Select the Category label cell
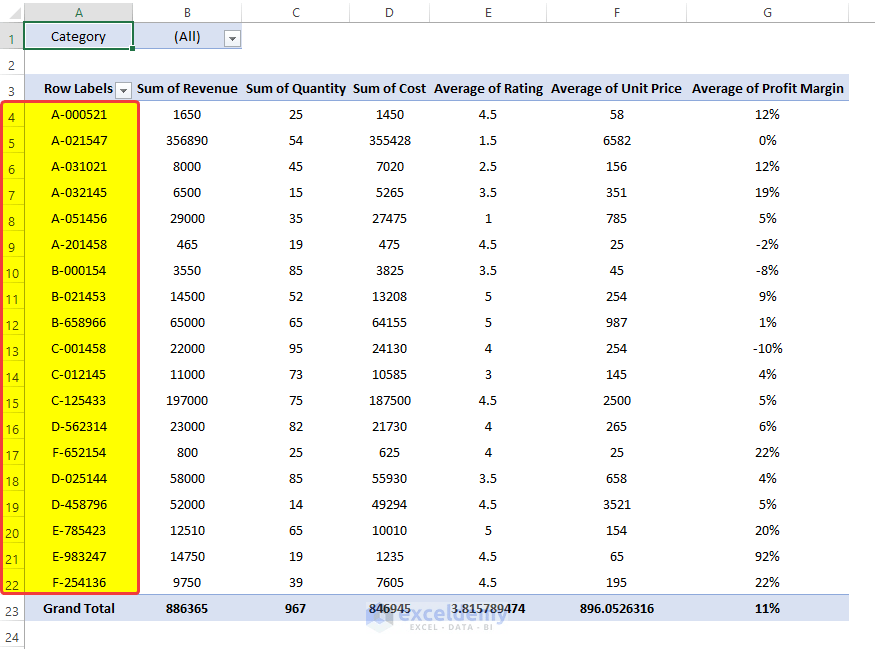Image resolution: width=875 pixels, height=649 pixels. tap(78, 36)
